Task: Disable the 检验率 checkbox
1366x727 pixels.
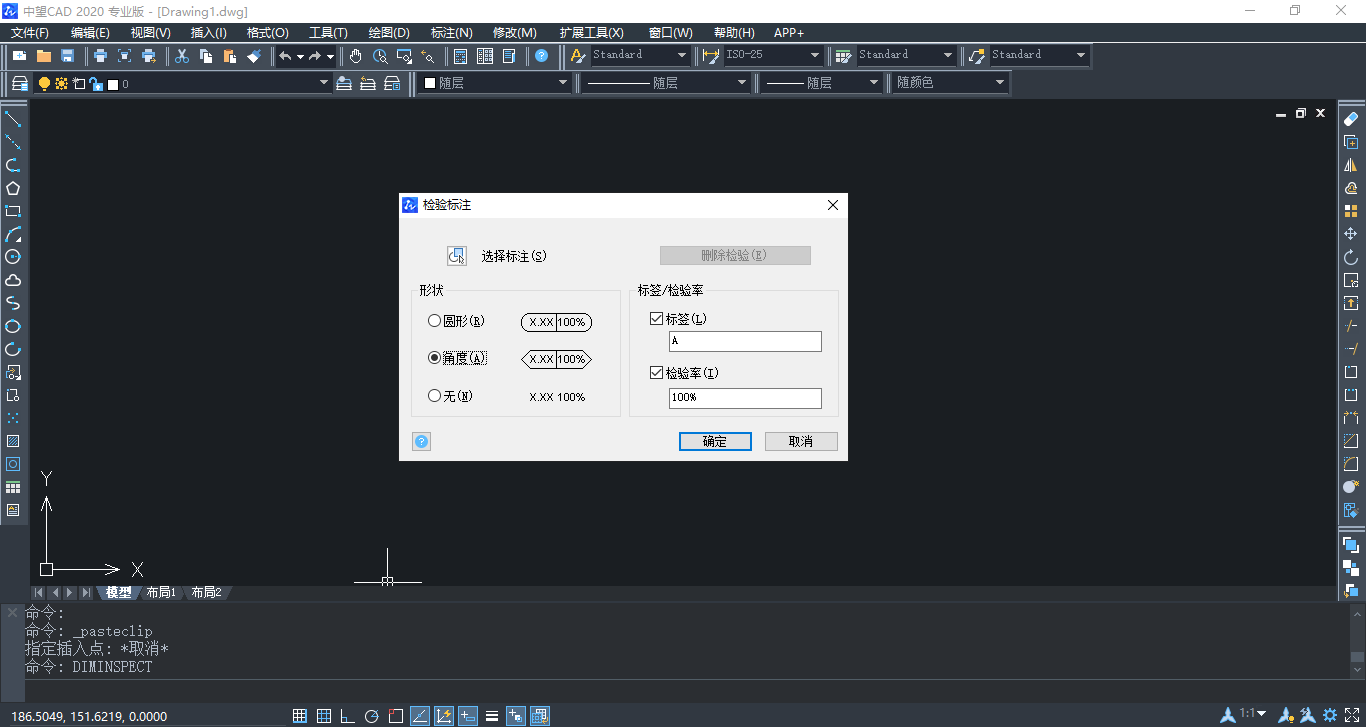Action: click(x=656, y=372)
